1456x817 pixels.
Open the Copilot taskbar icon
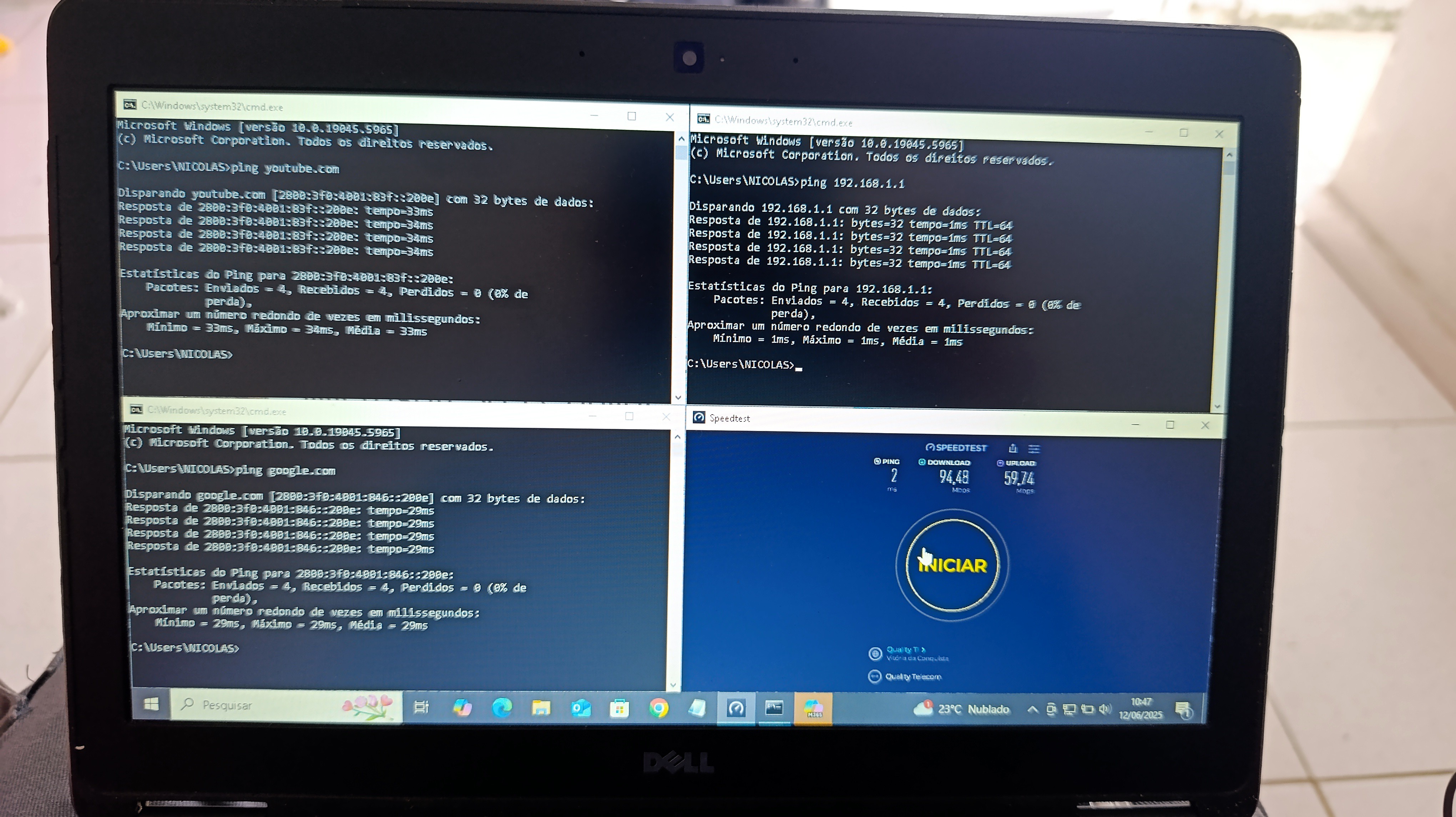pos(462,707)
